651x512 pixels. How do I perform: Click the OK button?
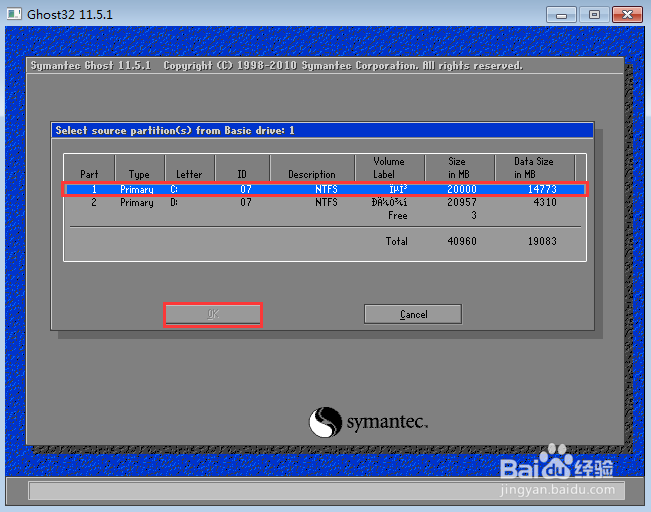click(x=213, y=314)
